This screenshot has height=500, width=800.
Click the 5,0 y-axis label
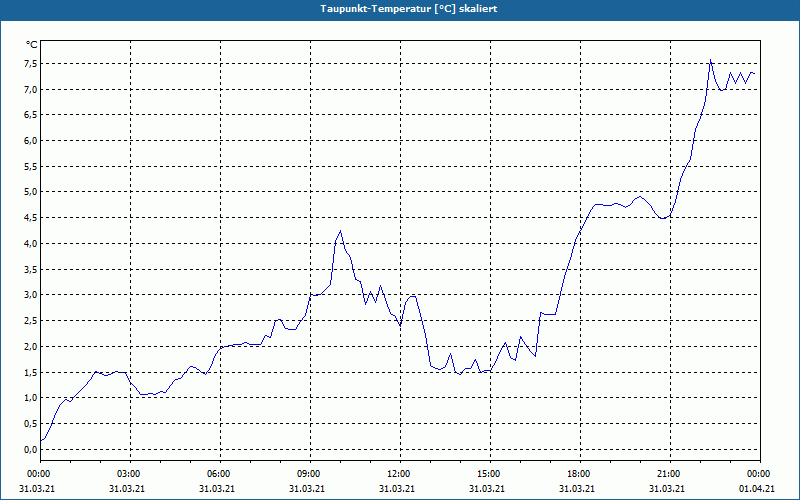31,192
